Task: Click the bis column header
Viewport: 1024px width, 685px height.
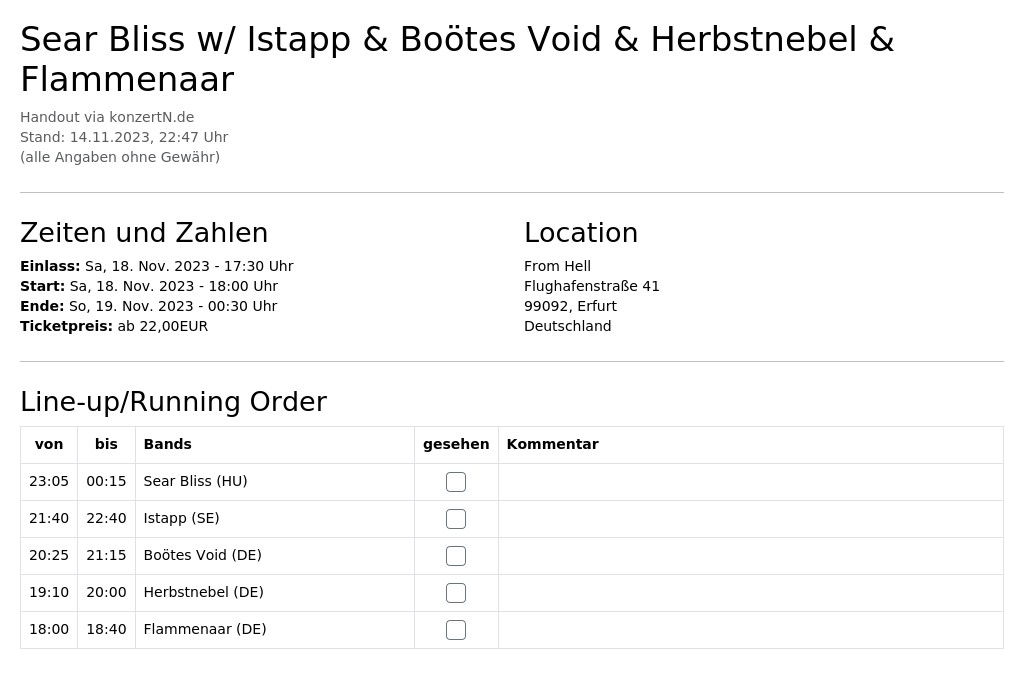Action: (106, 444)
